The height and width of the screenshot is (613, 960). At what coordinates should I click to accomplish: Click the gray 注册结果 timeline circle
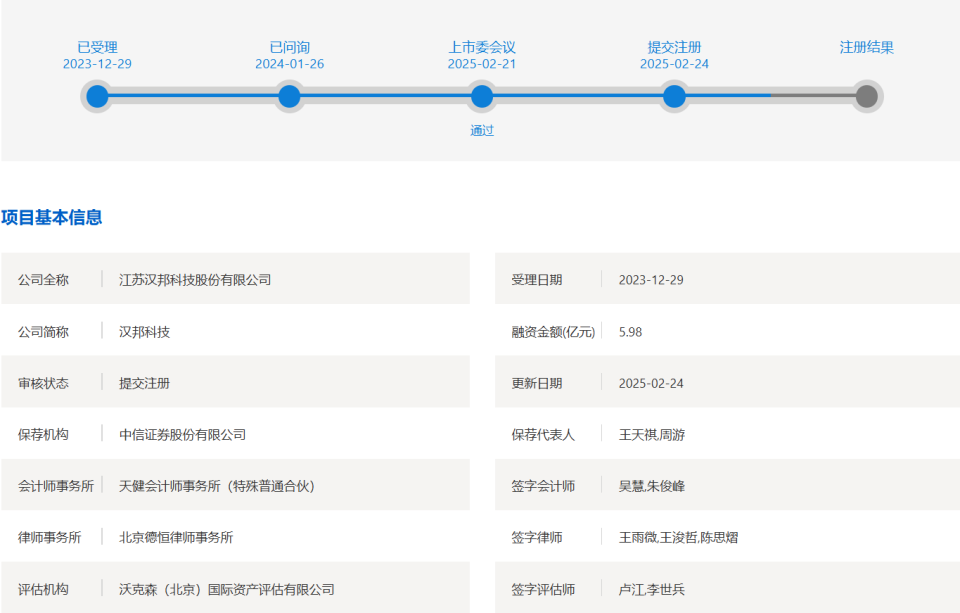coord(866,96)
